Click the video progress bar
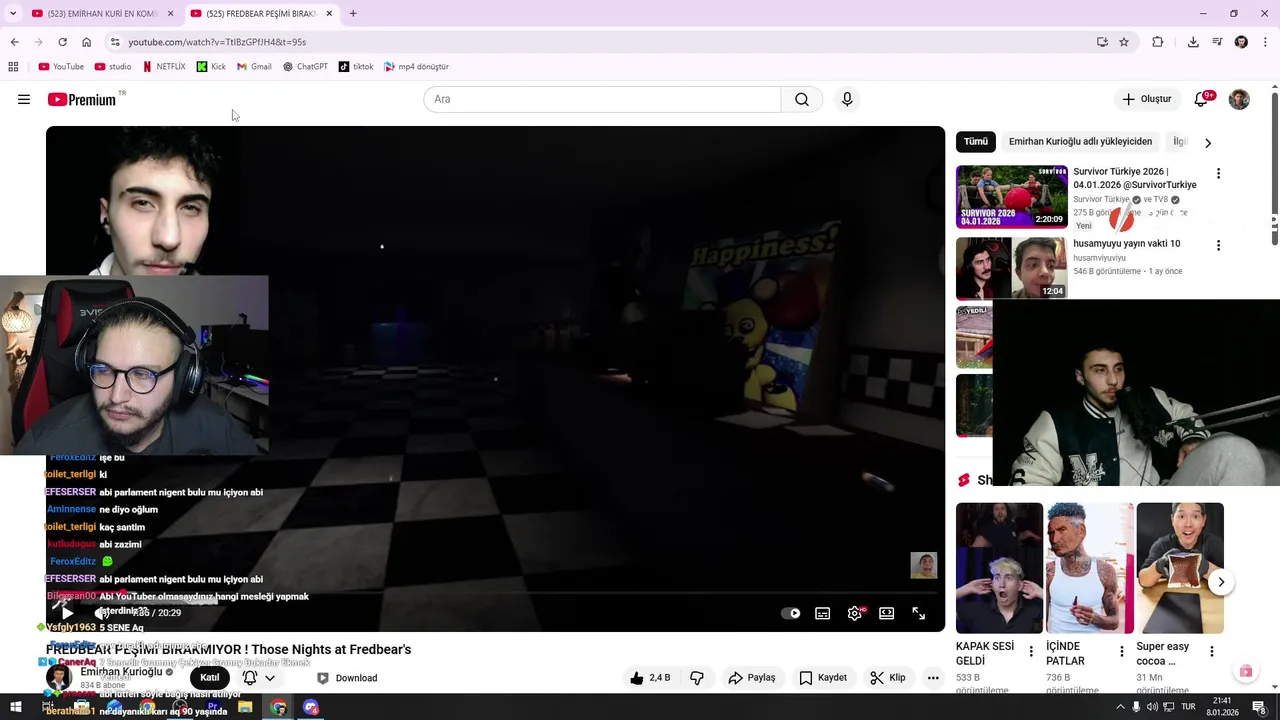 [495, 594]
